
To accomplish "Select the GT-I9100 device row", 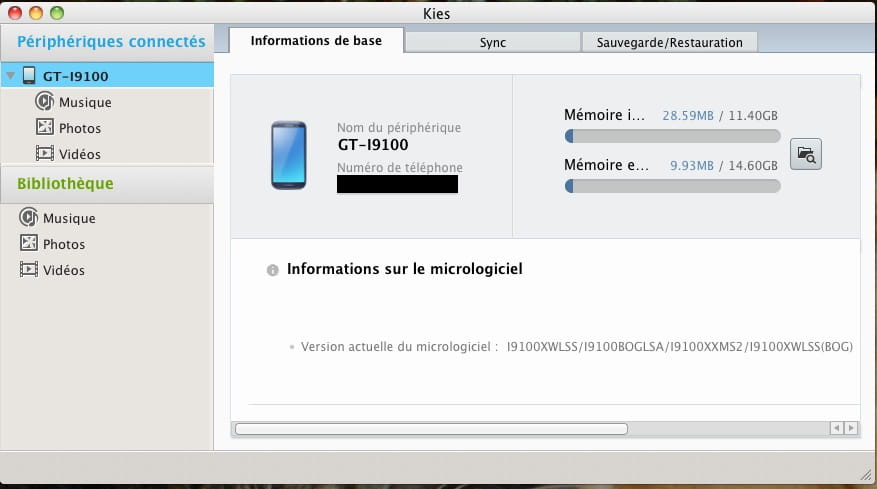I will tap(107, 75).
